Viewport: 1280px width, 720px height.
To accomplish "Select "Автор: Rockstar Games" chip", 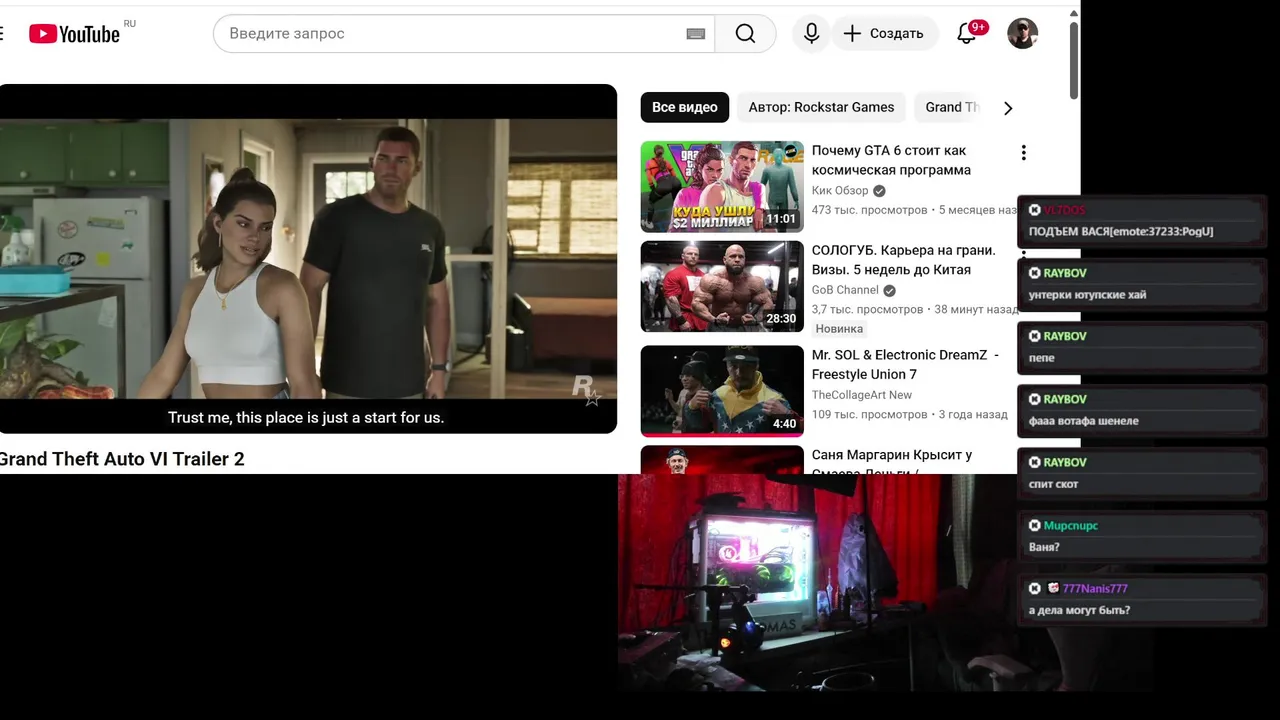I will 821,107.
